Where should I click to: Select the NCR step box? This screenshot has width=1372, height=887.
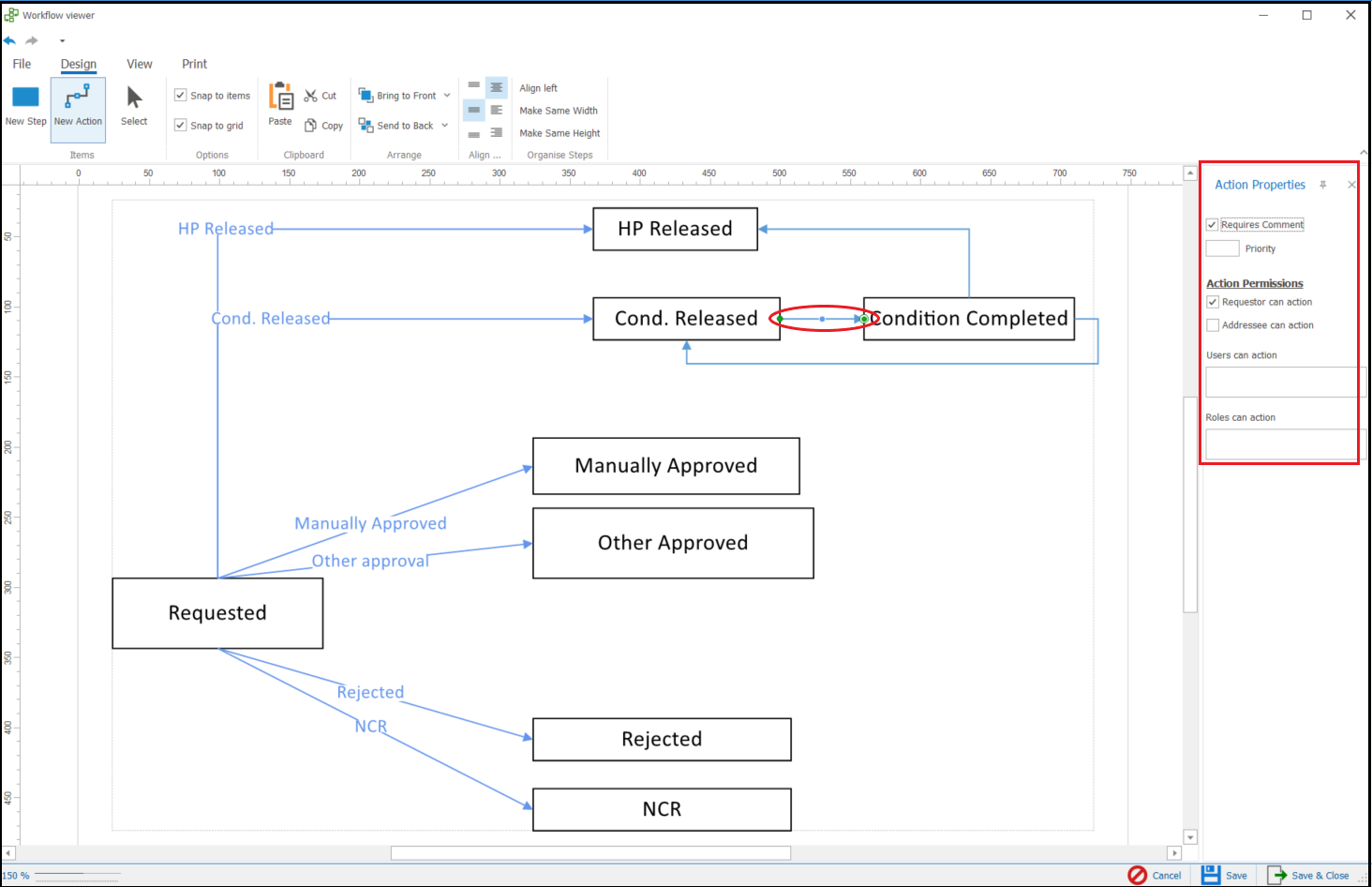662,809
